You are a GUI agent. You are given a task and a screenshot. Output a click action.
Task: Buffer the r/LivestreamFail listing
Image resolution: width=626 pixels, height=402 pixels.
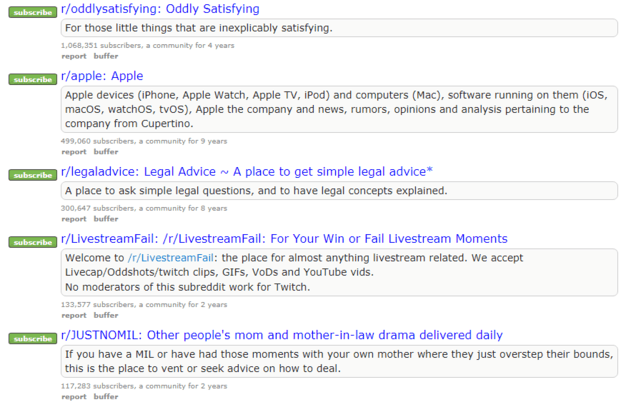click(105, 314)
